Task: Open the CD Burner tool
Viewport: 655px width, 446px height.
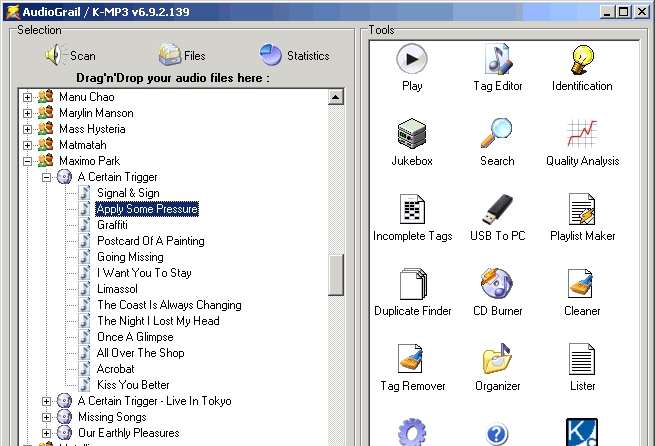Action: 498,292
